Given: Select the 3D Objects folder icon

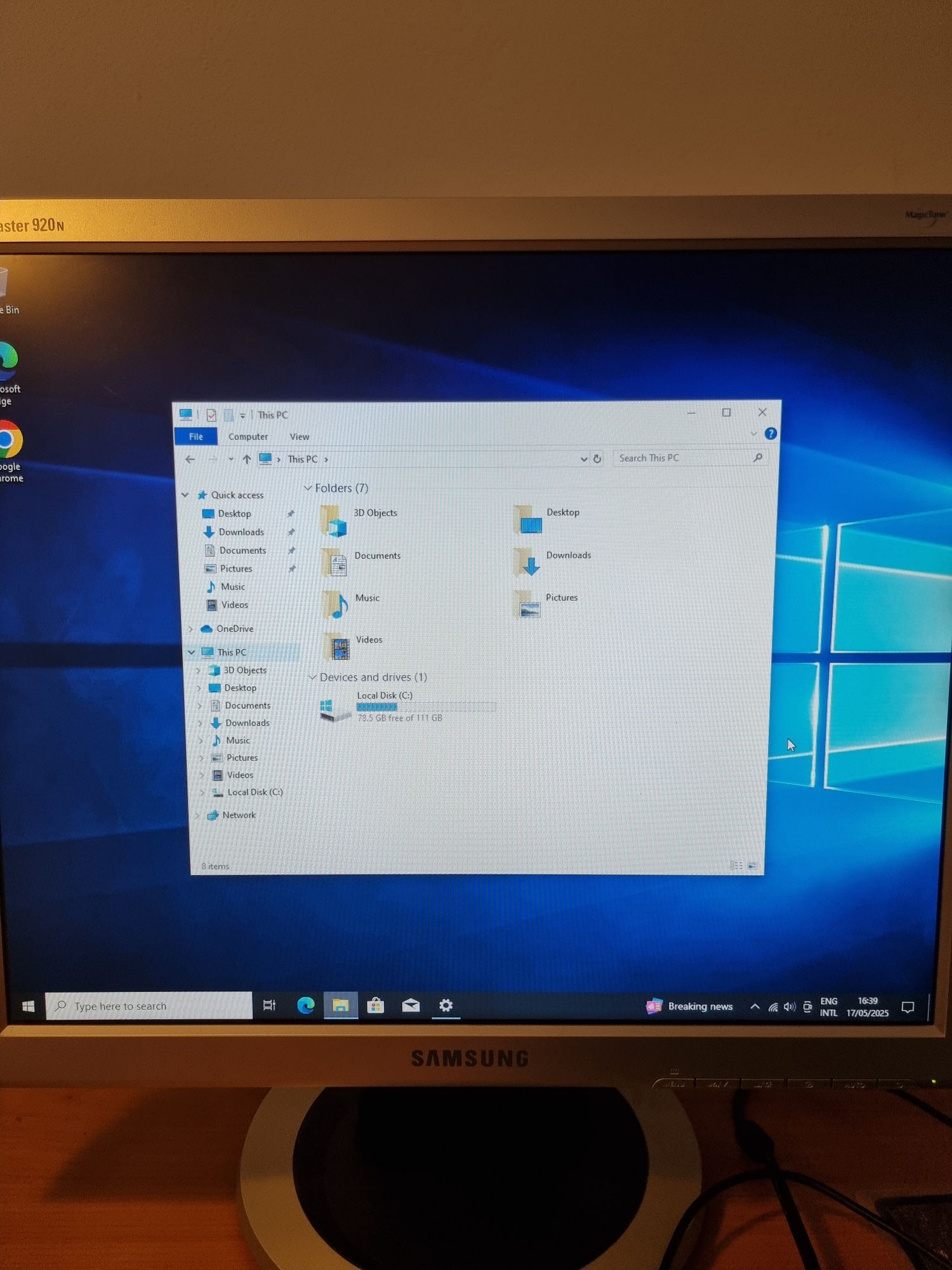Looking at the screenshot, I should 334,521.
